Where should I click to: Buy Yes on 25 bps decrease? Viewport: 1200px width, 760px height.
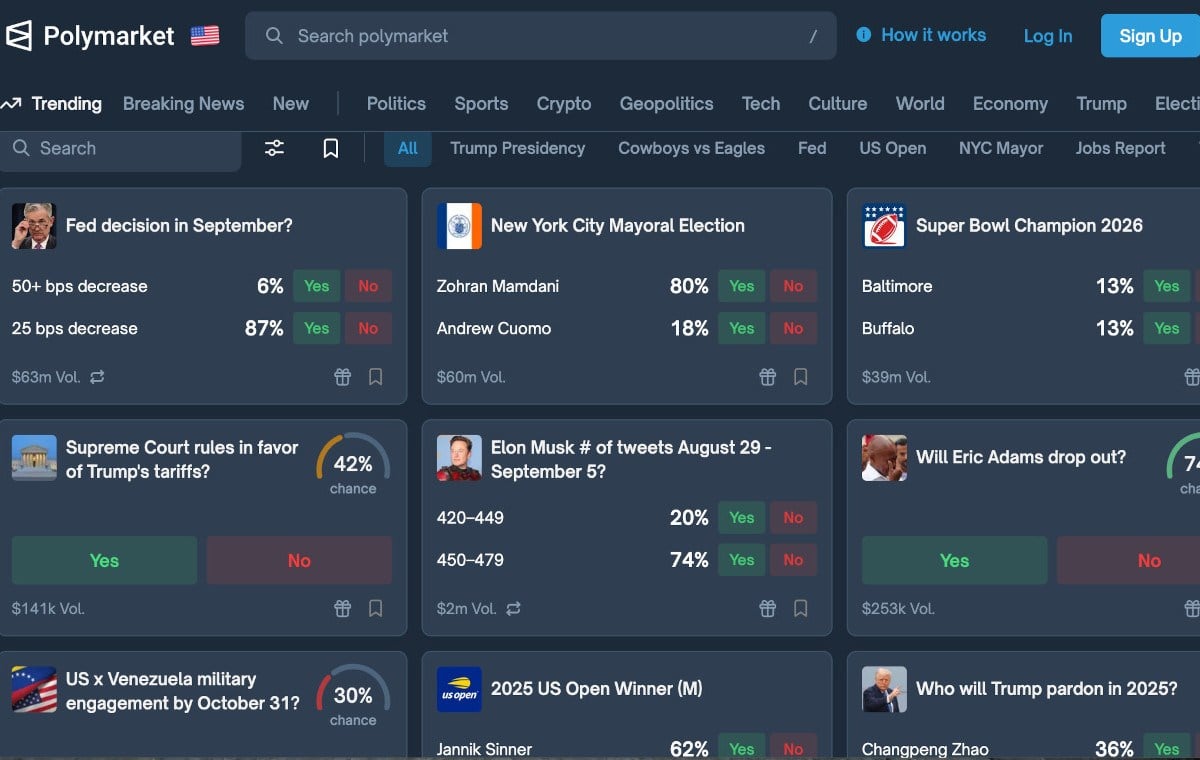pyautogui.click(x=317, y=328)
